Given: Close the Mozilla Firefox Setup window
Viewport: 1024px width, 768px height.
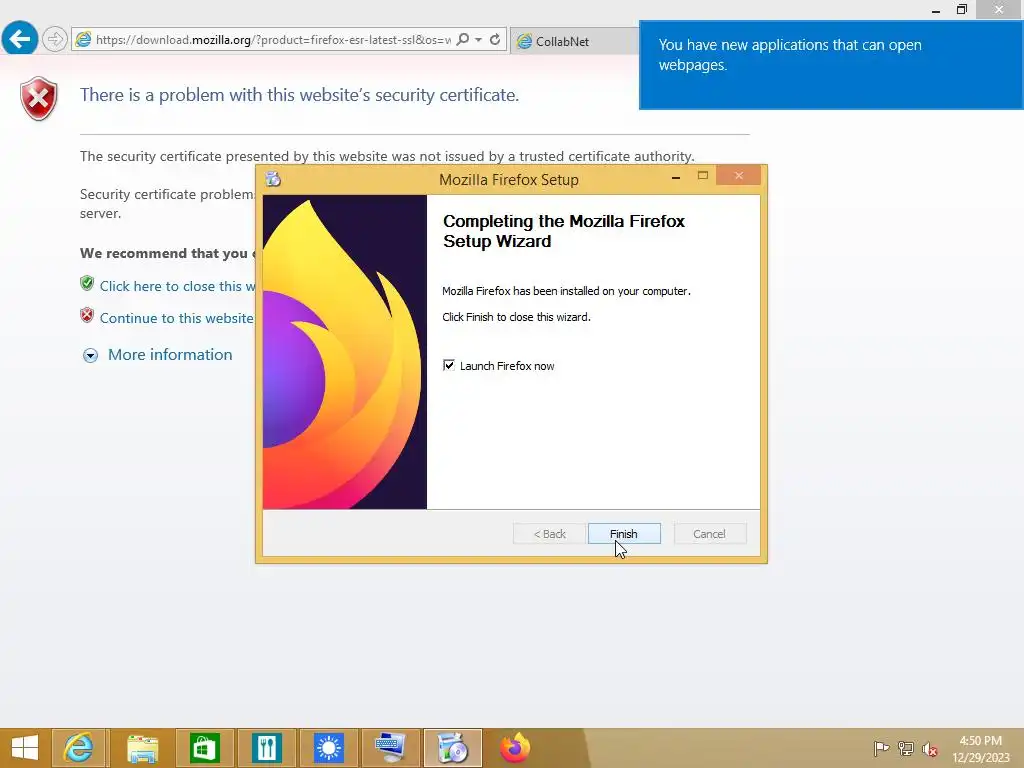Looking at the screenshot, I should pyautogui.click(x=739, y=176).
